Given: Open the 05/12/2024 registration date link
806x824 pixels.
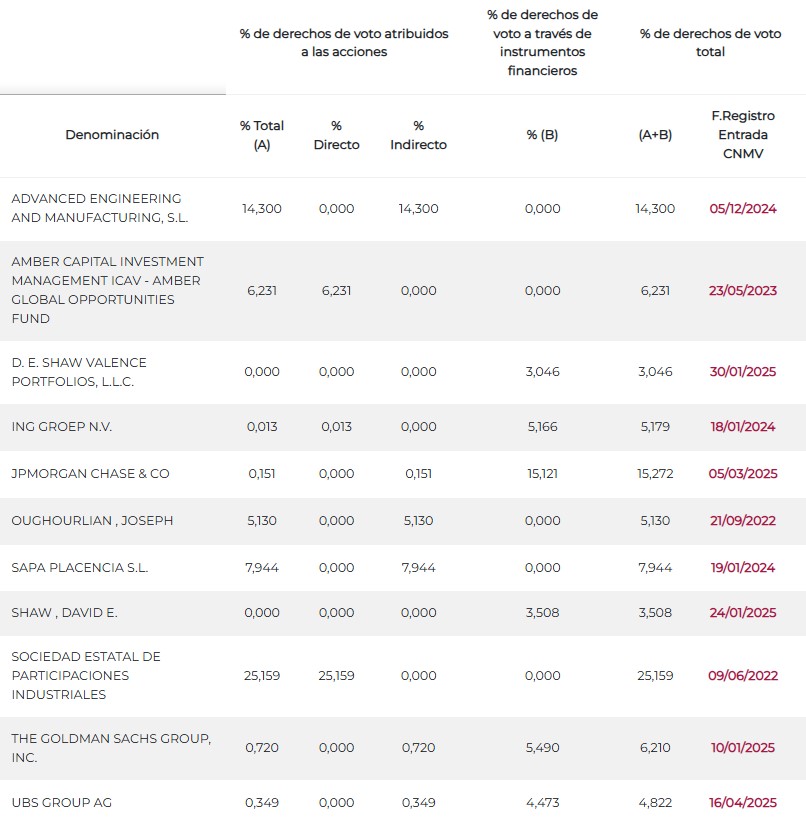Looking at the screenshot, I should [x=742, y=209].
